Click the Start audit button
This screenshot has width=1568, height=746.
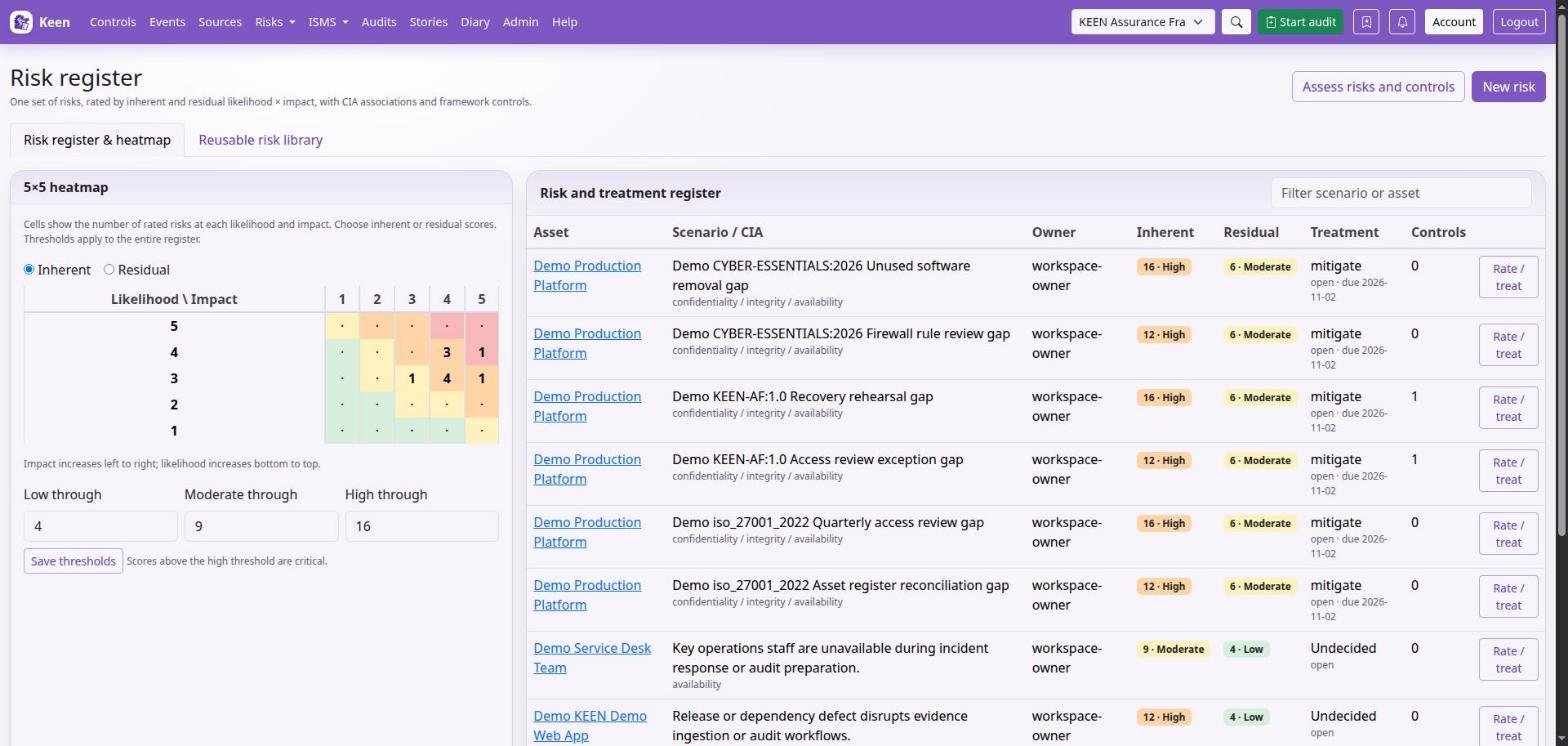click(x=1300, y=22)
